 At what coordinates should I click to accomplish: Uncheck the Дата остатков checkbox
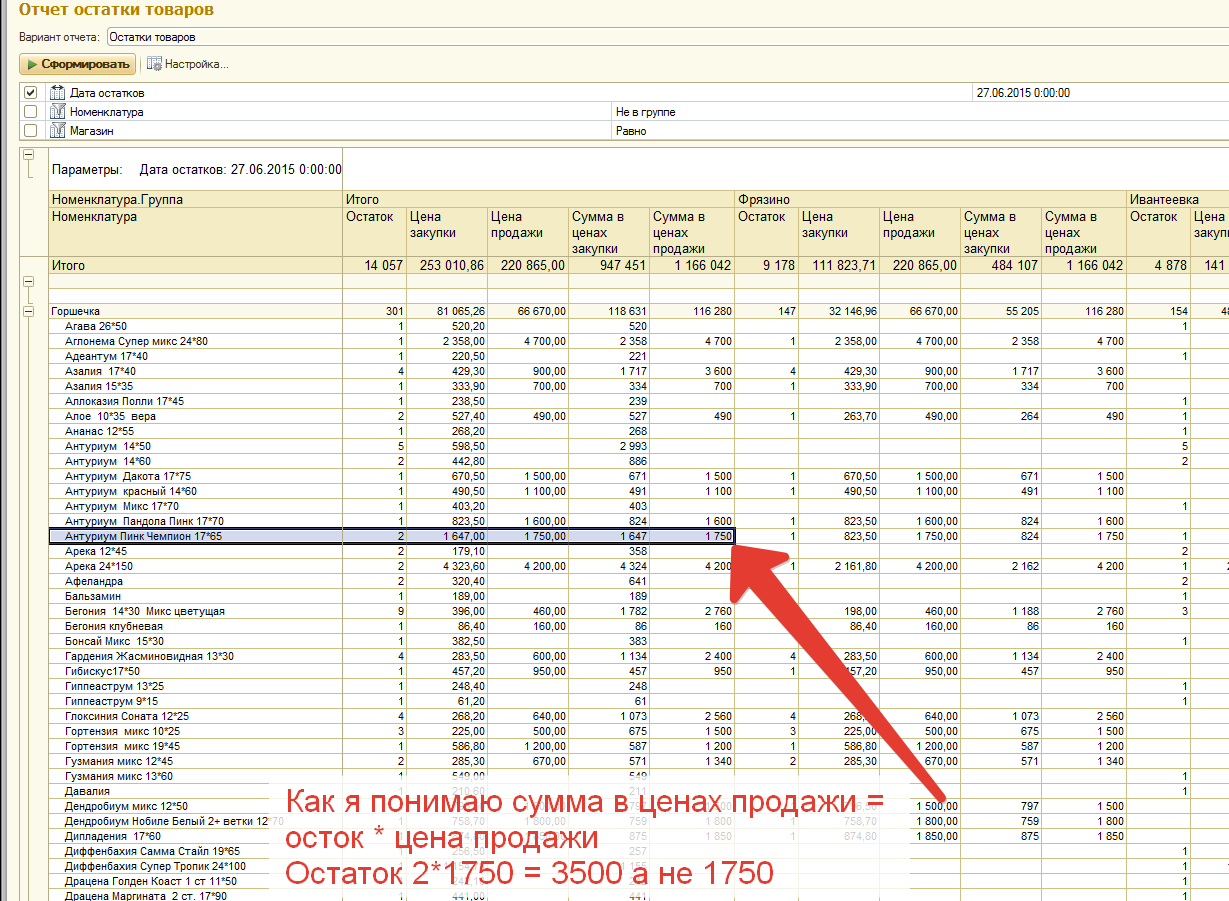(30, 93)
